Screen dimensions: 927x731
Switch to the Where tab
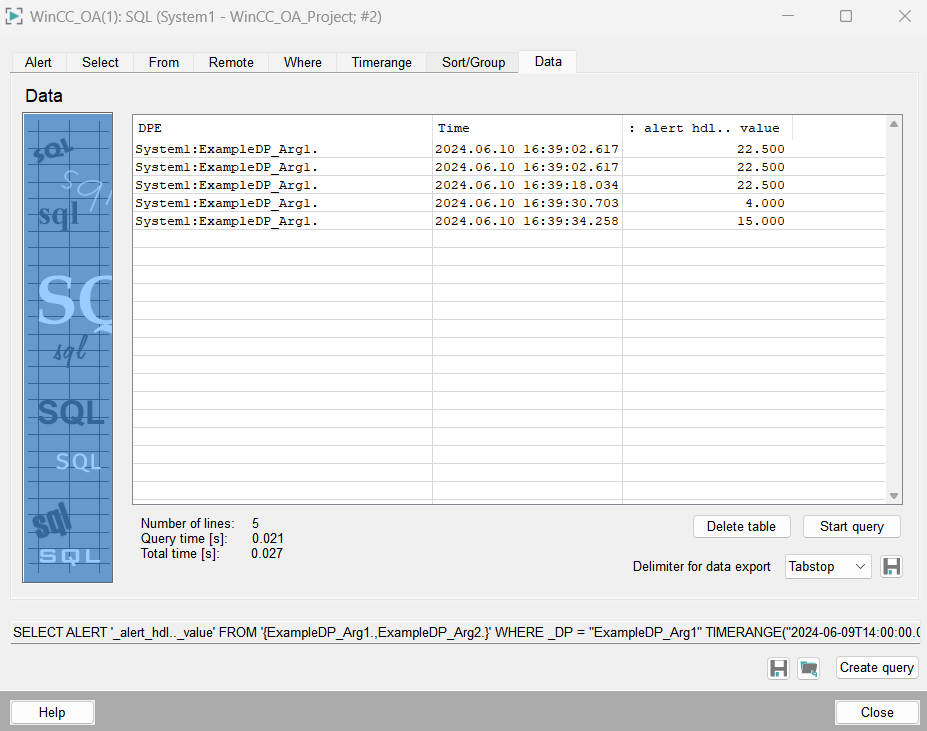tap(302, 62)
